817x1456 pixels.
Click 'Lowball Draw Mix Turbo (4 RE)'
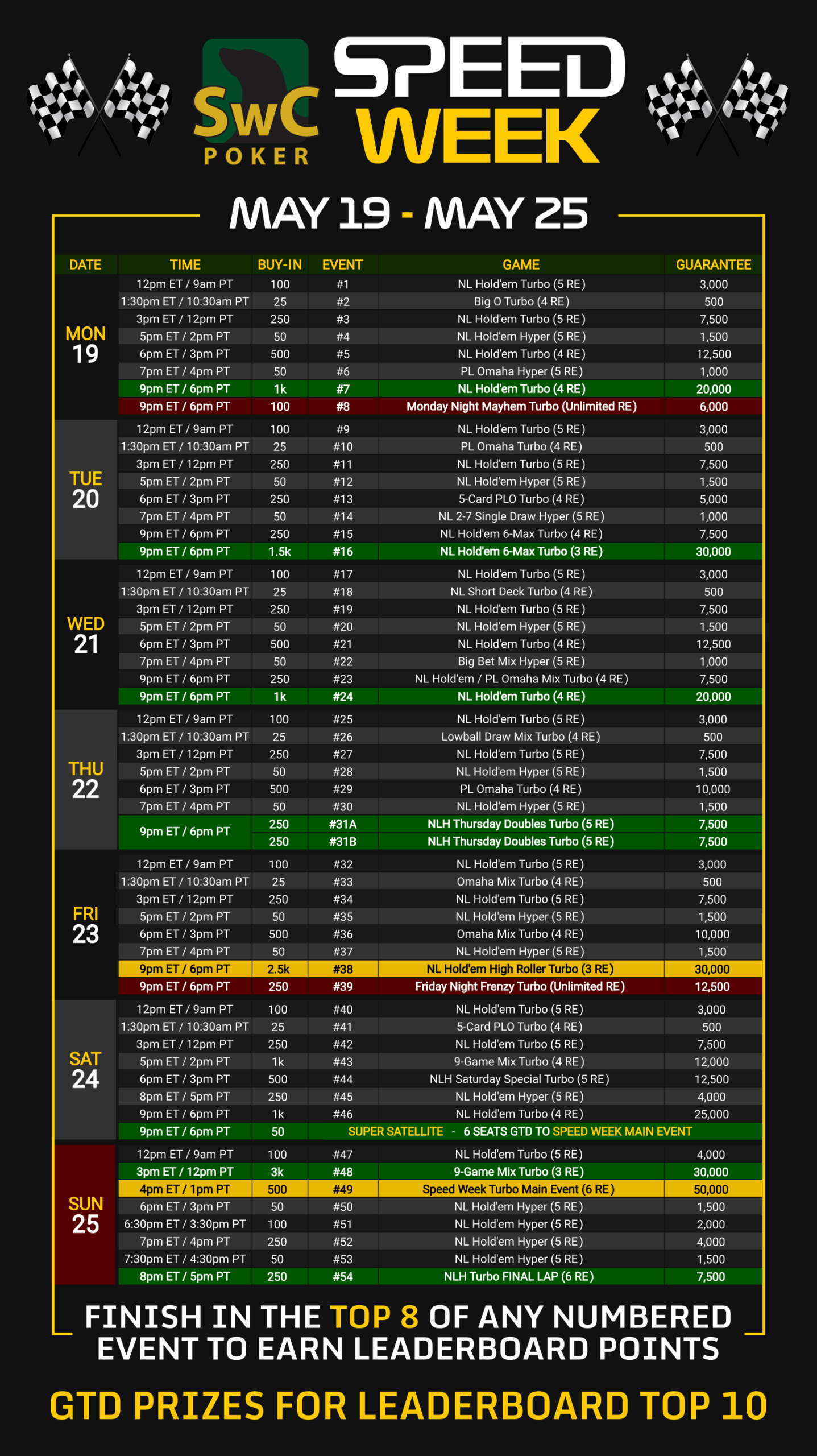(x=521, y=737)
